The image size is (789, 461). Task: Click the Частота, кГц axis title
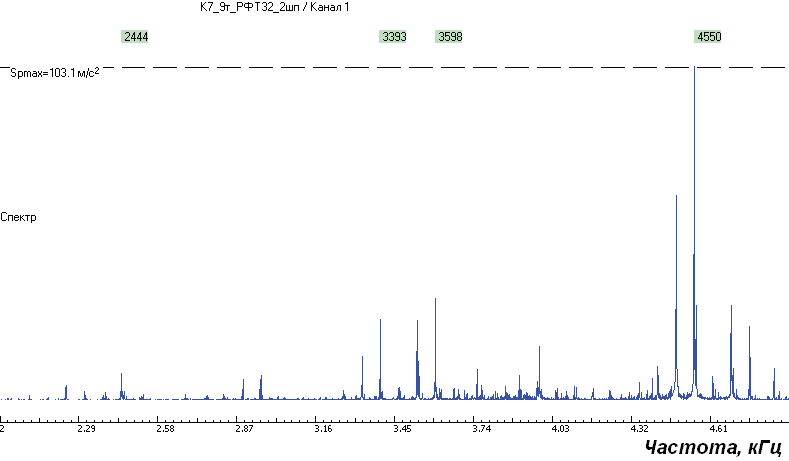pyautogui.click(x=714, y=447)
